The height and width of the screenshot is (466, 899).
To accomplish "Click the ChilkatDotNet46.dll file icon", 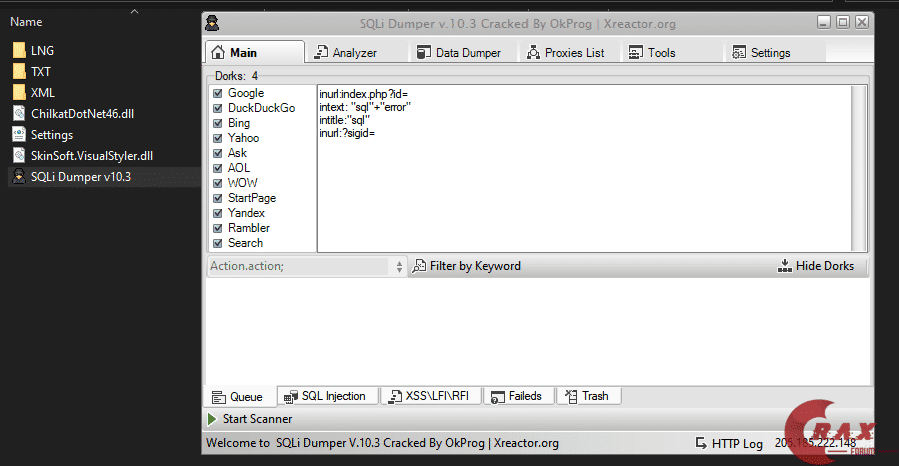I will click(19, 113).
